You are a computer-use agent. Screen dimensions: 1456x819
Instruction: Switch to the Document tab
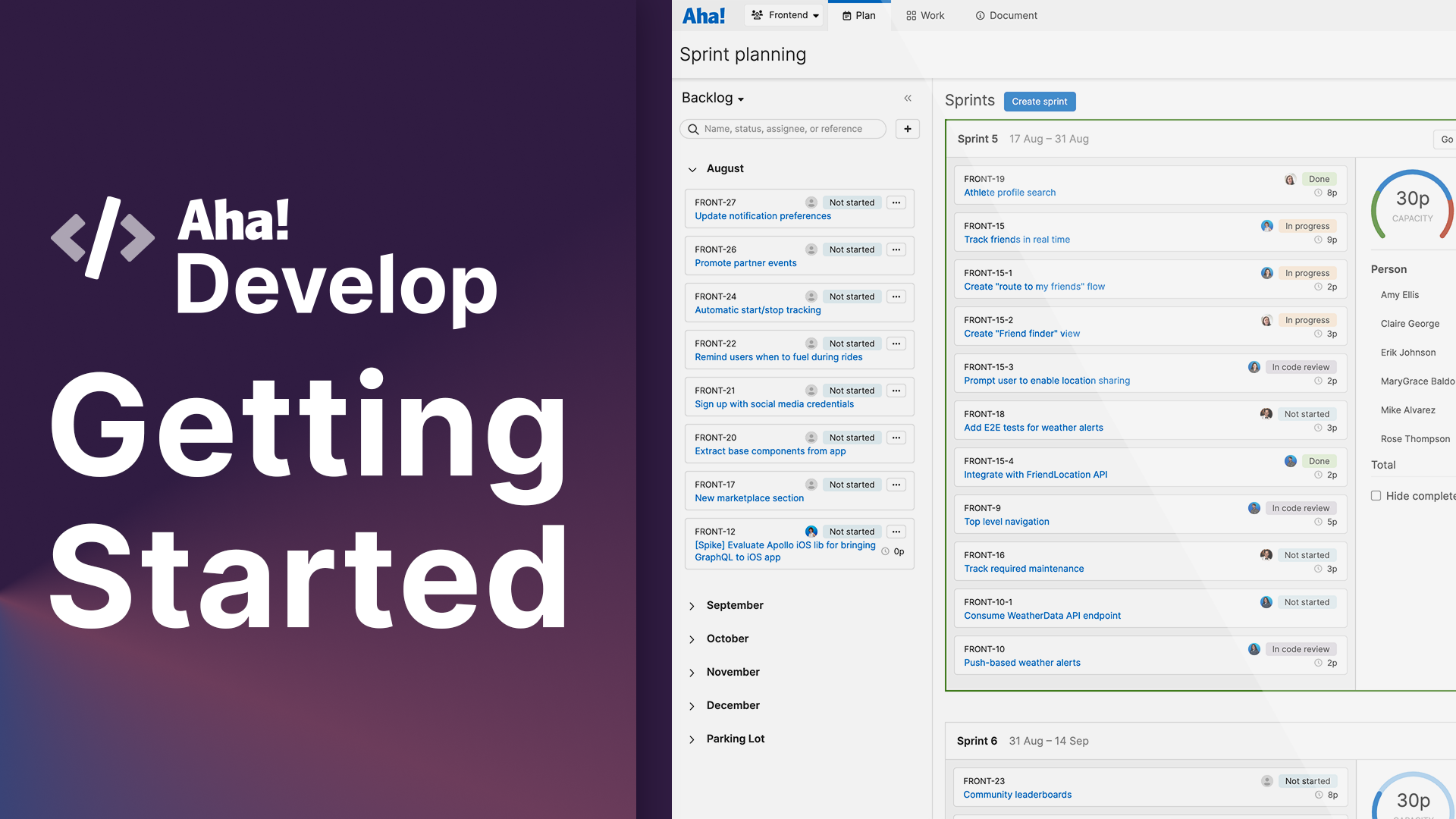(1006, 15)
